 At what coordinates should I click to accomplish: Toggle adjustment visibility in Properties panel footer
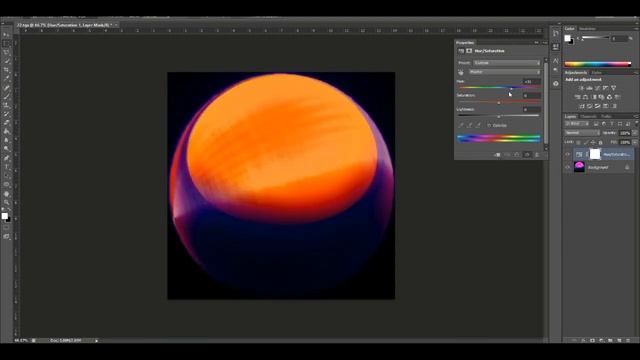tap(527, 155)
